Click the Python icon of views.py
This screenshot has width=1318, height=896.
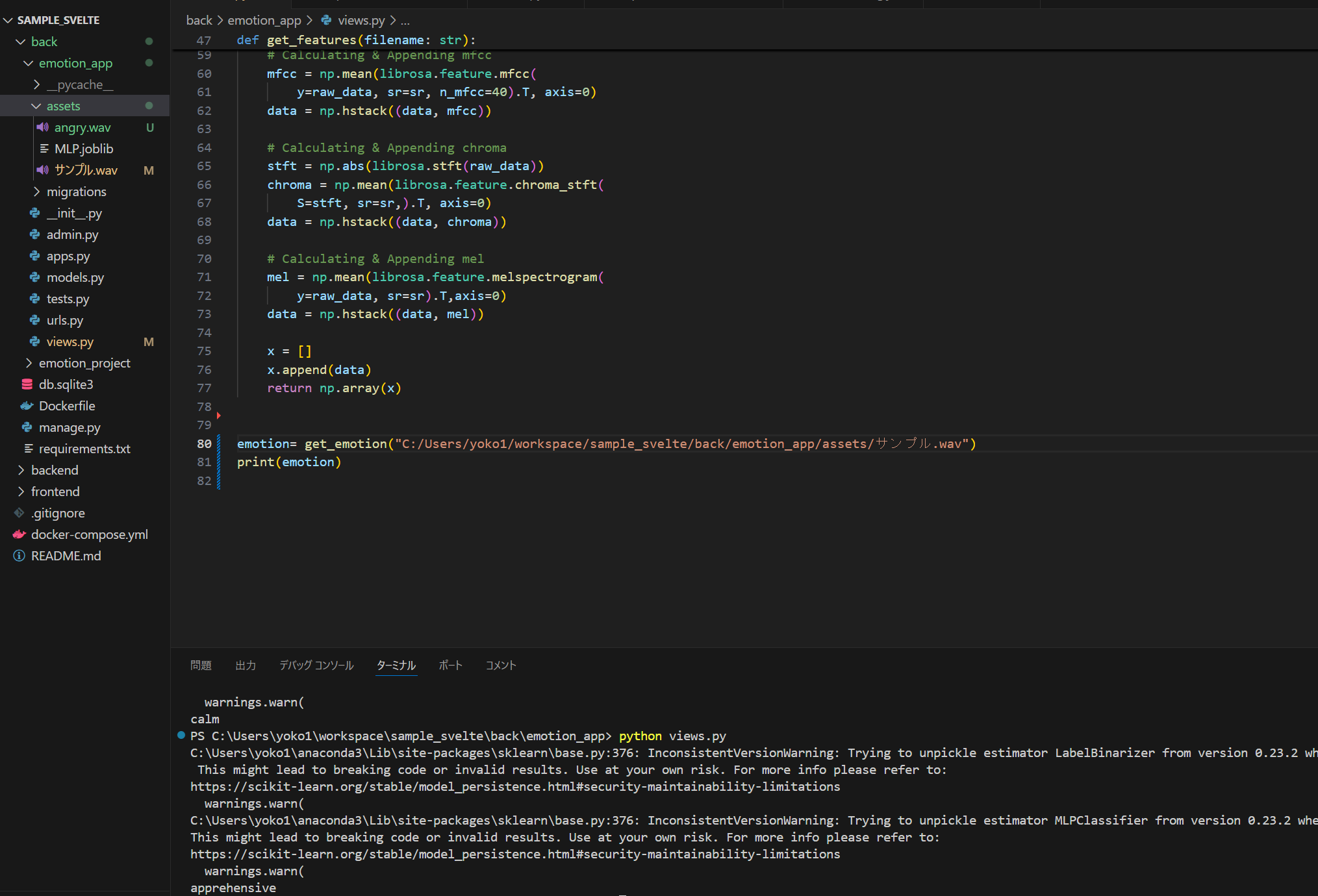coord(35,342)
